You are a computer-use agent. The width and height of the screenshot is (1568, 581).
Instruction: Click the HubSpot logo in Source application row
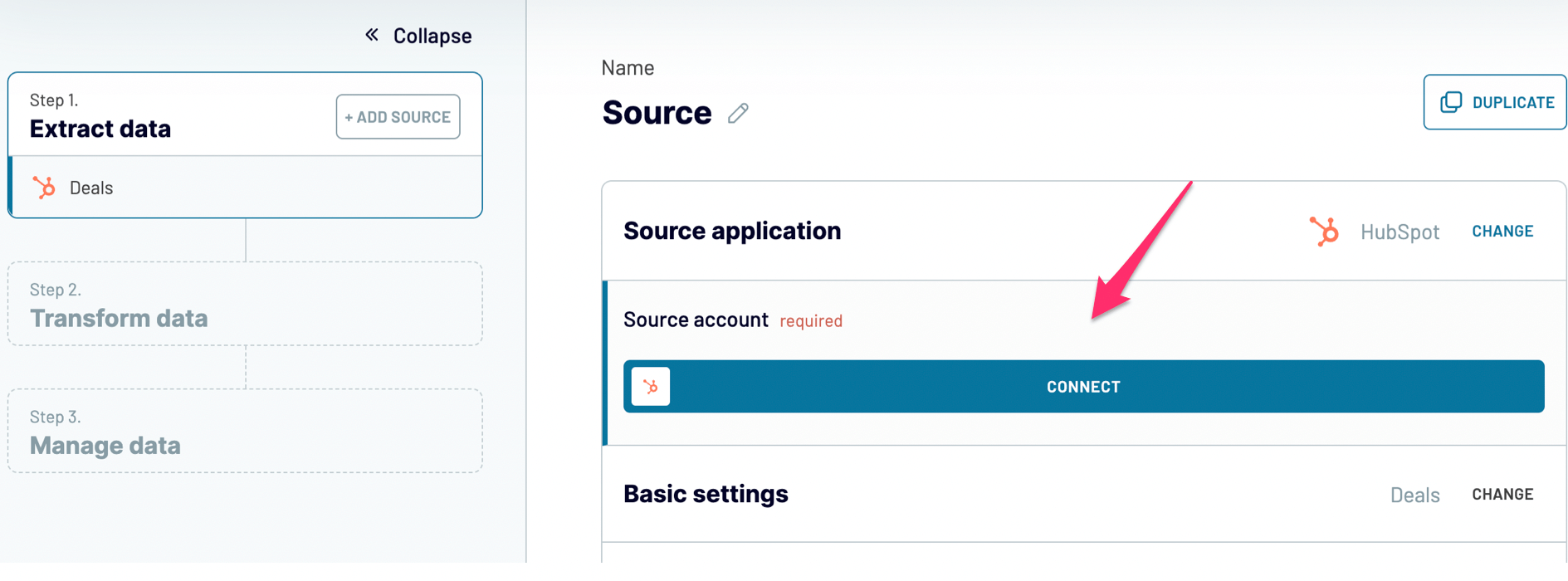click(x=1324, y=231)
